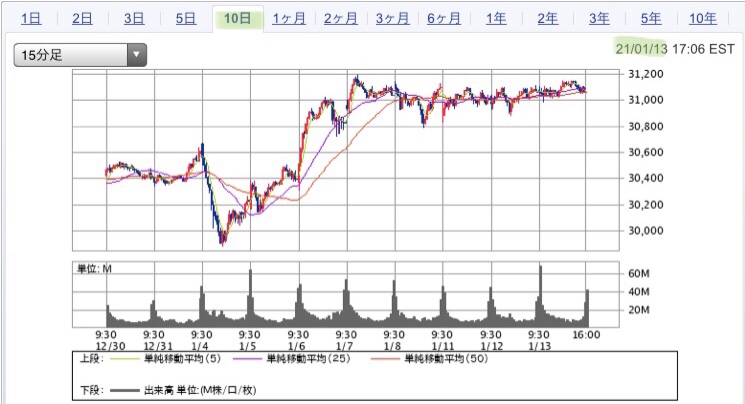The width and height of the screenshot is (745, 404).
Task: Click the 12/30 date axis label
Action: click(x=110, y=346)
